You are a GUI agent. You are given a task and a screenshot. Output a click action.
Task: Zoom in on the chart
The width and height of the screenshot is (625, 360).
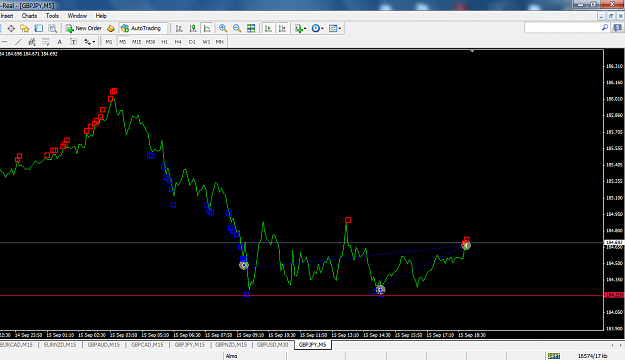coord(223,28)
